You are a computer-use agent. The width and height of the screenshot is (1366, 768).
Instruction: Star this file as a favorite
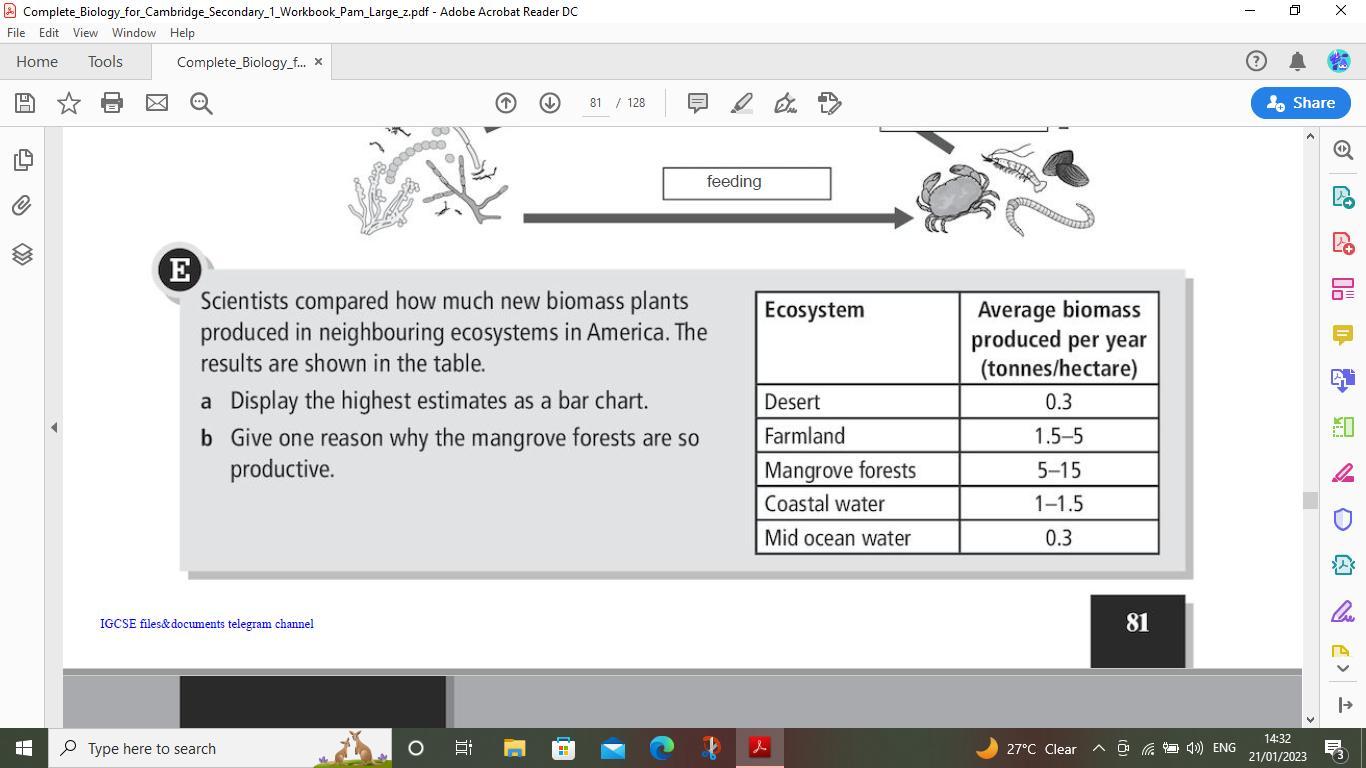point(69,103)
